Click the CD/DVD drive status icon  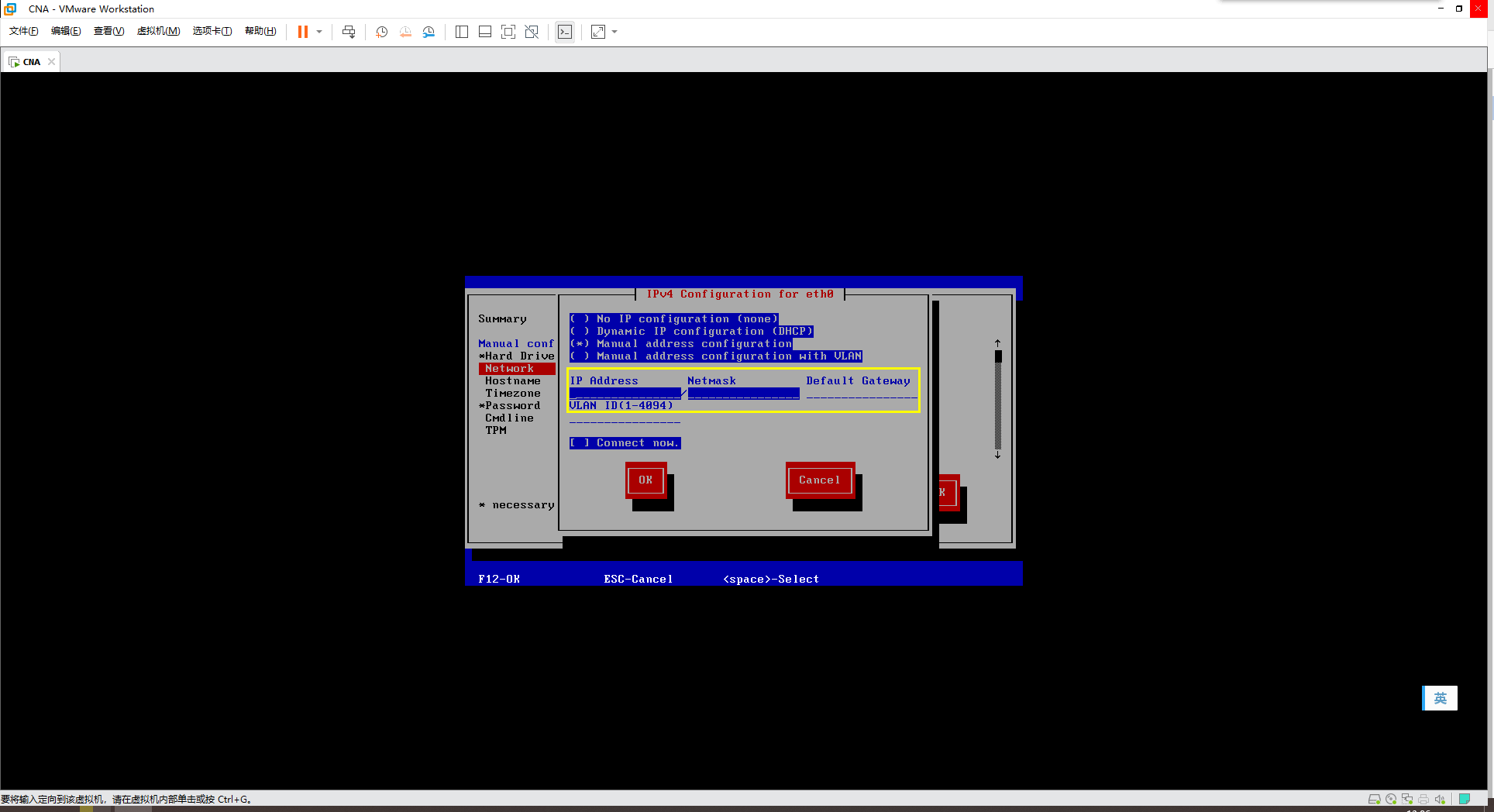click(1391, 799)
